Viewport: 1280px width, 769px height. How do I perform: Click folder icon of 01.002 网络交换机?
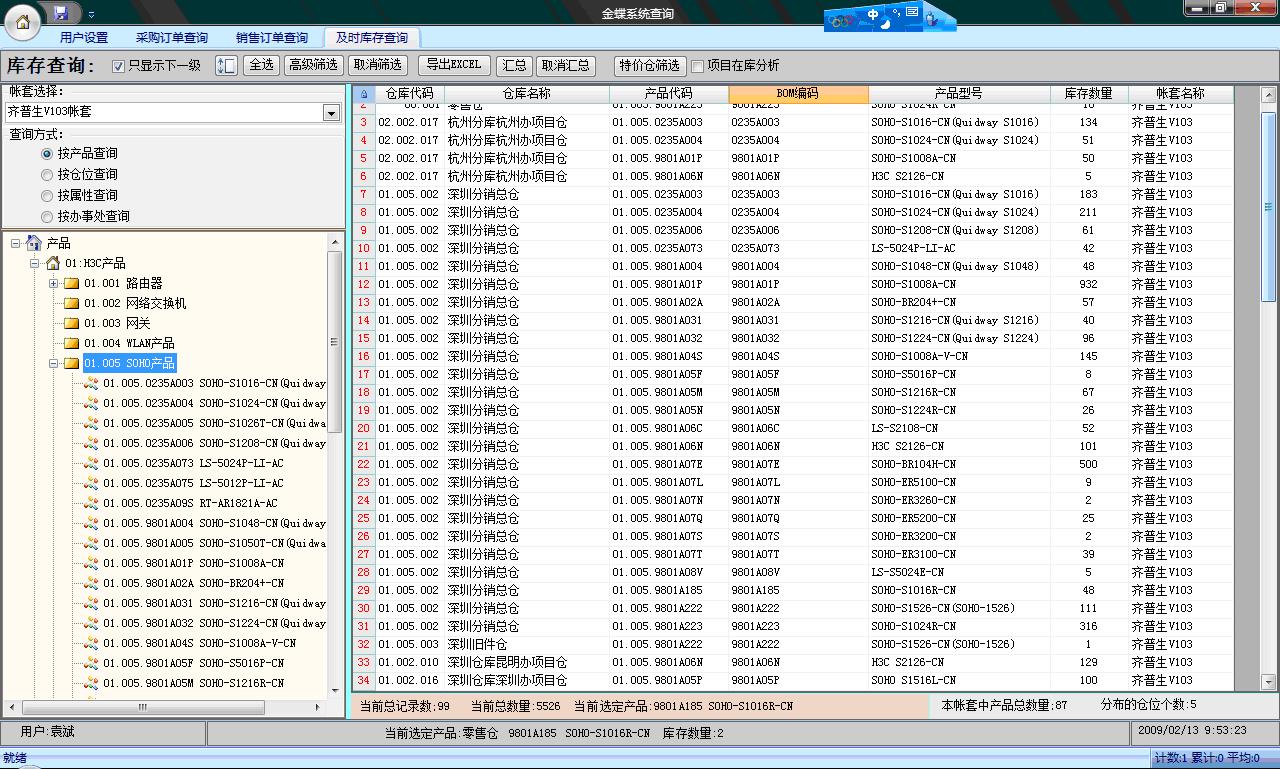(x=72, y=303)
